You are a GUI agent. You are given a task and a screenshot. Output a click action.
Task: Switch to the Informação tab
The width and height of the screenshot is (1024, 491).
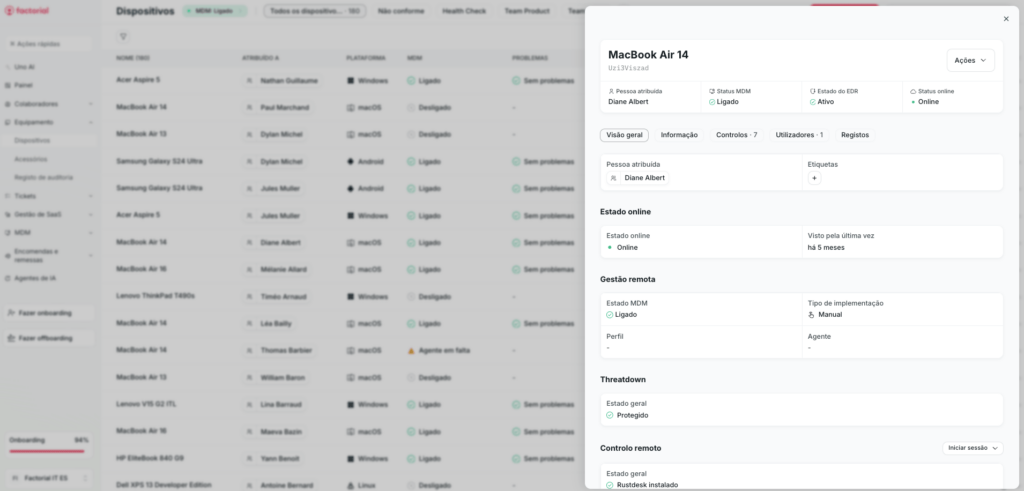tap(679, 135)
